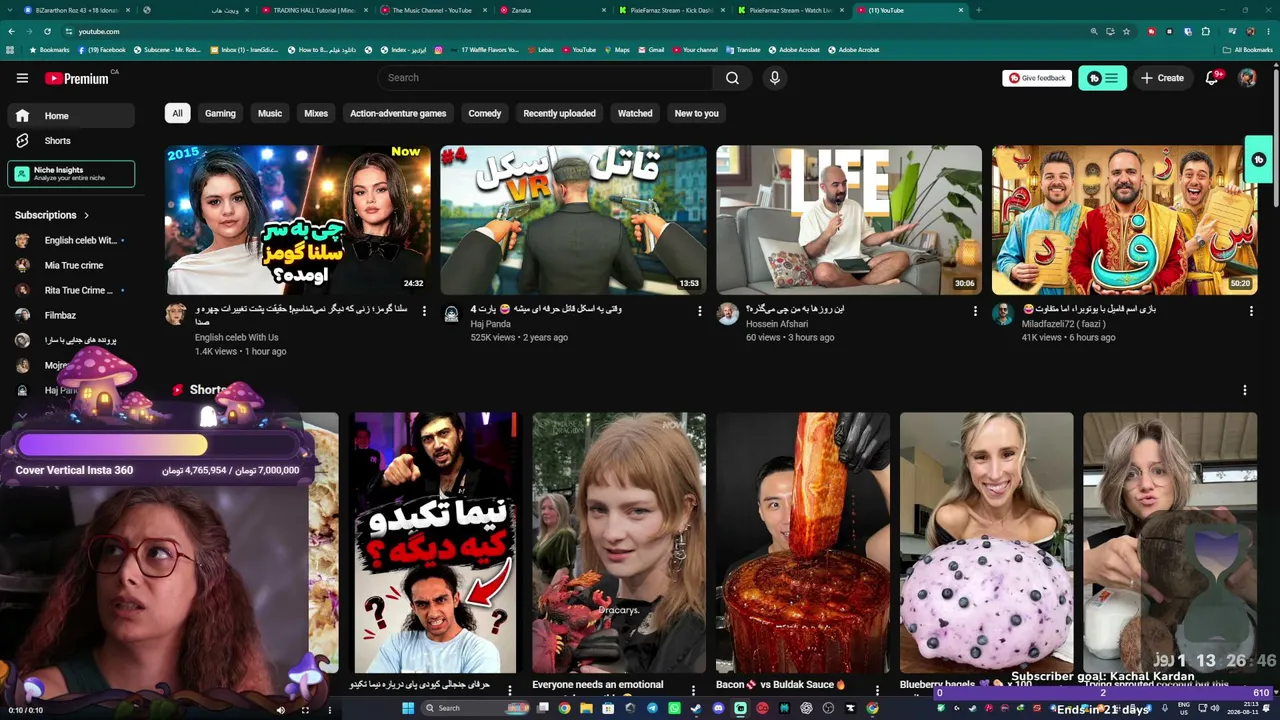Viewport: 1280px width, 720px height.
Task: Open more options for Hossein Afshari video
Action: click(x=975, y=311)
